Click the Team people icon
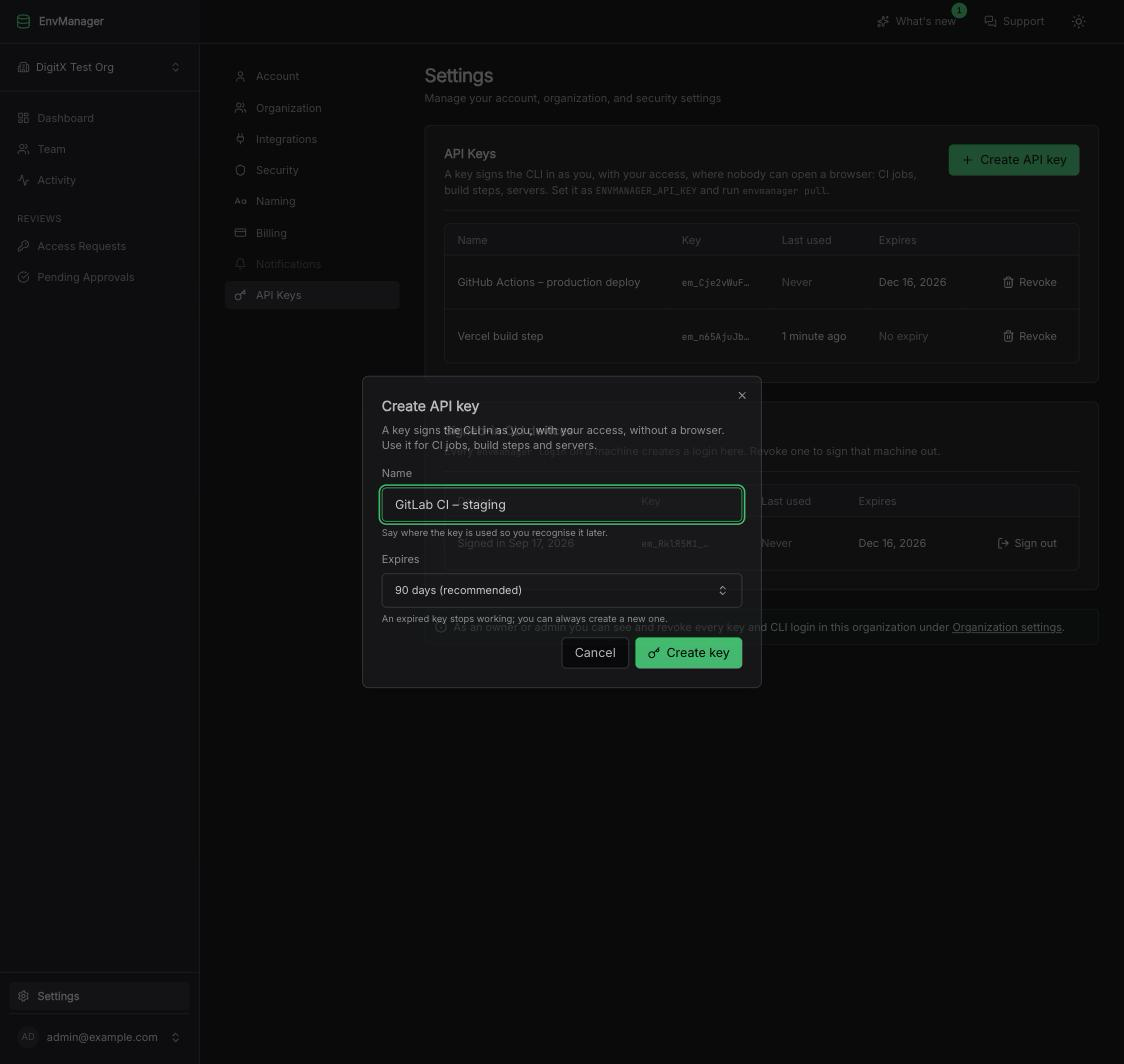The height and width of the screenshot is (1064, 1124). coord(24,149)
